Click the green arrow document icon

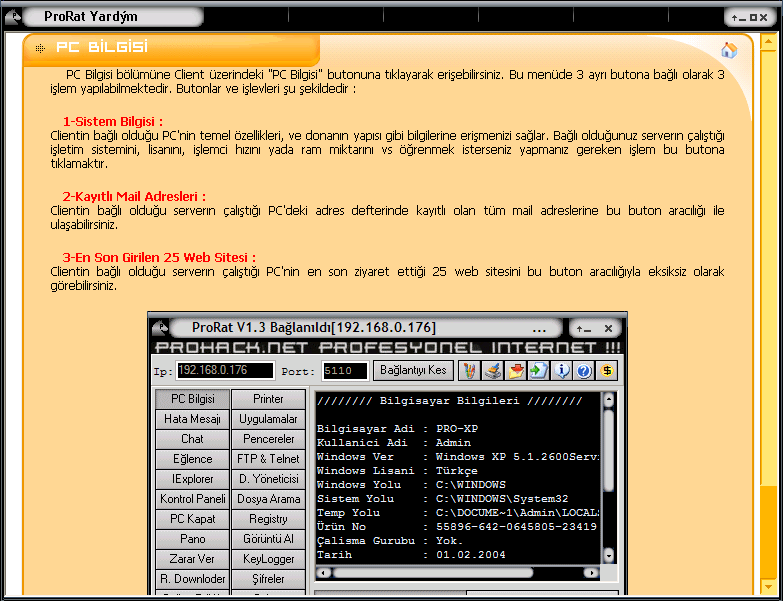tap(539, 371)
